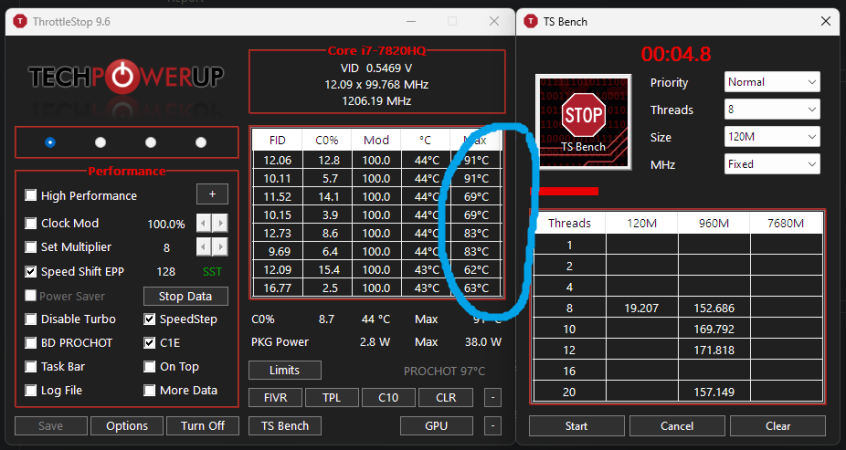Screen dimensions: 846x450
Task: Click the C0% column header
Action: 327,140
